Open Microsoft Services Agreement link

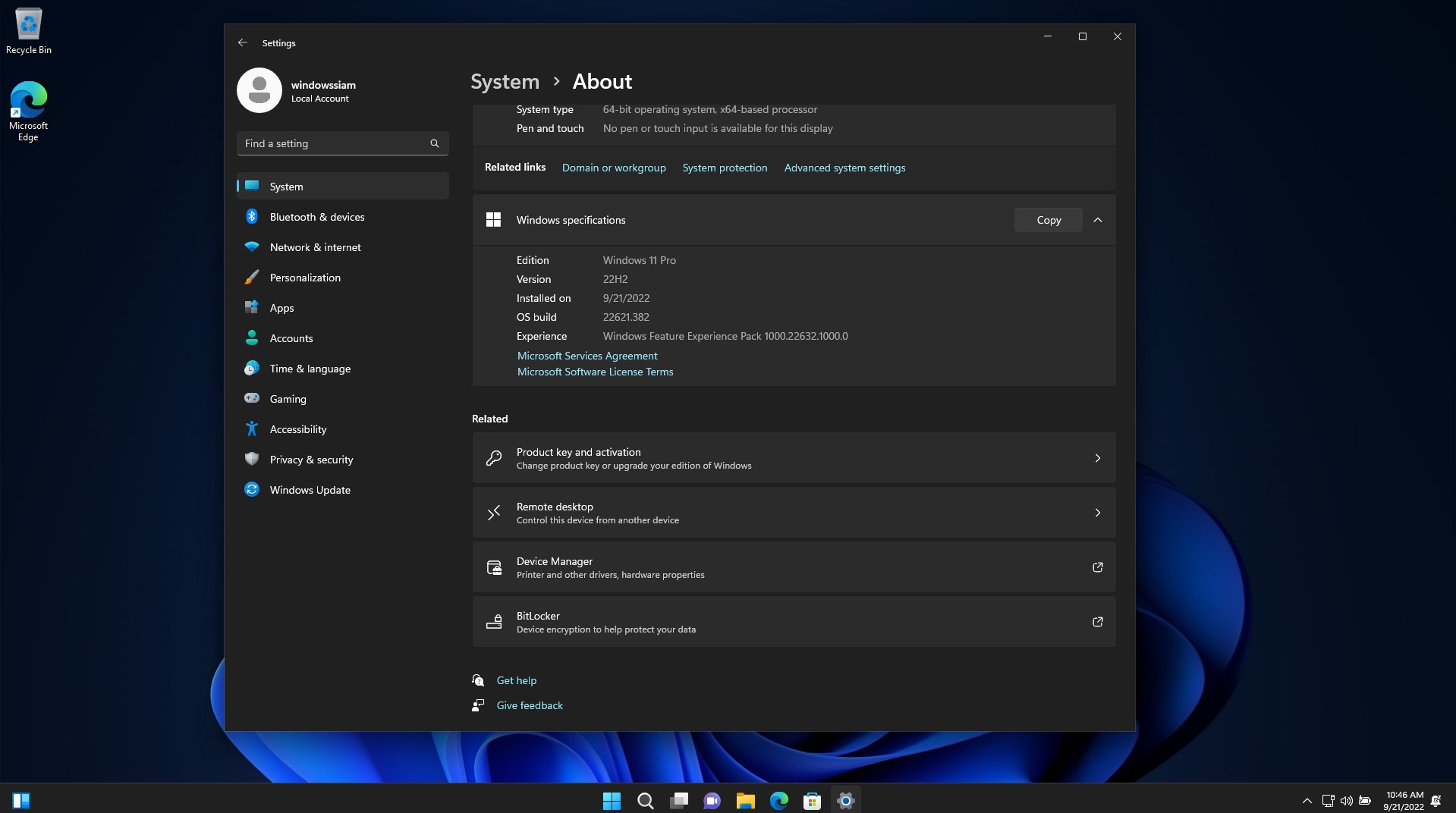click(x=587, y=356)
